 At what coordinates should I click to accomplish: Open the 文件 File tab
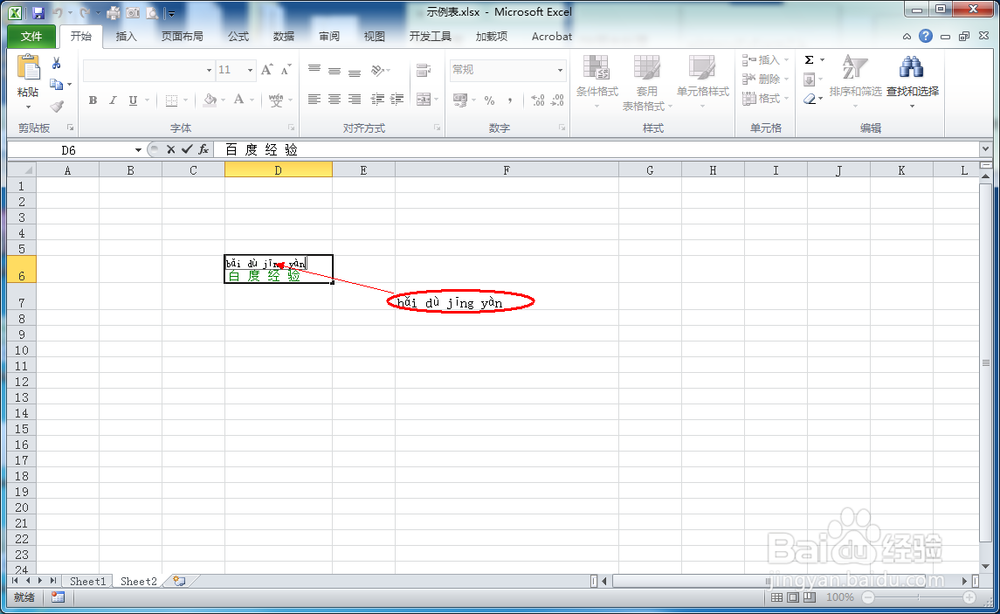(x=31, y=36)
